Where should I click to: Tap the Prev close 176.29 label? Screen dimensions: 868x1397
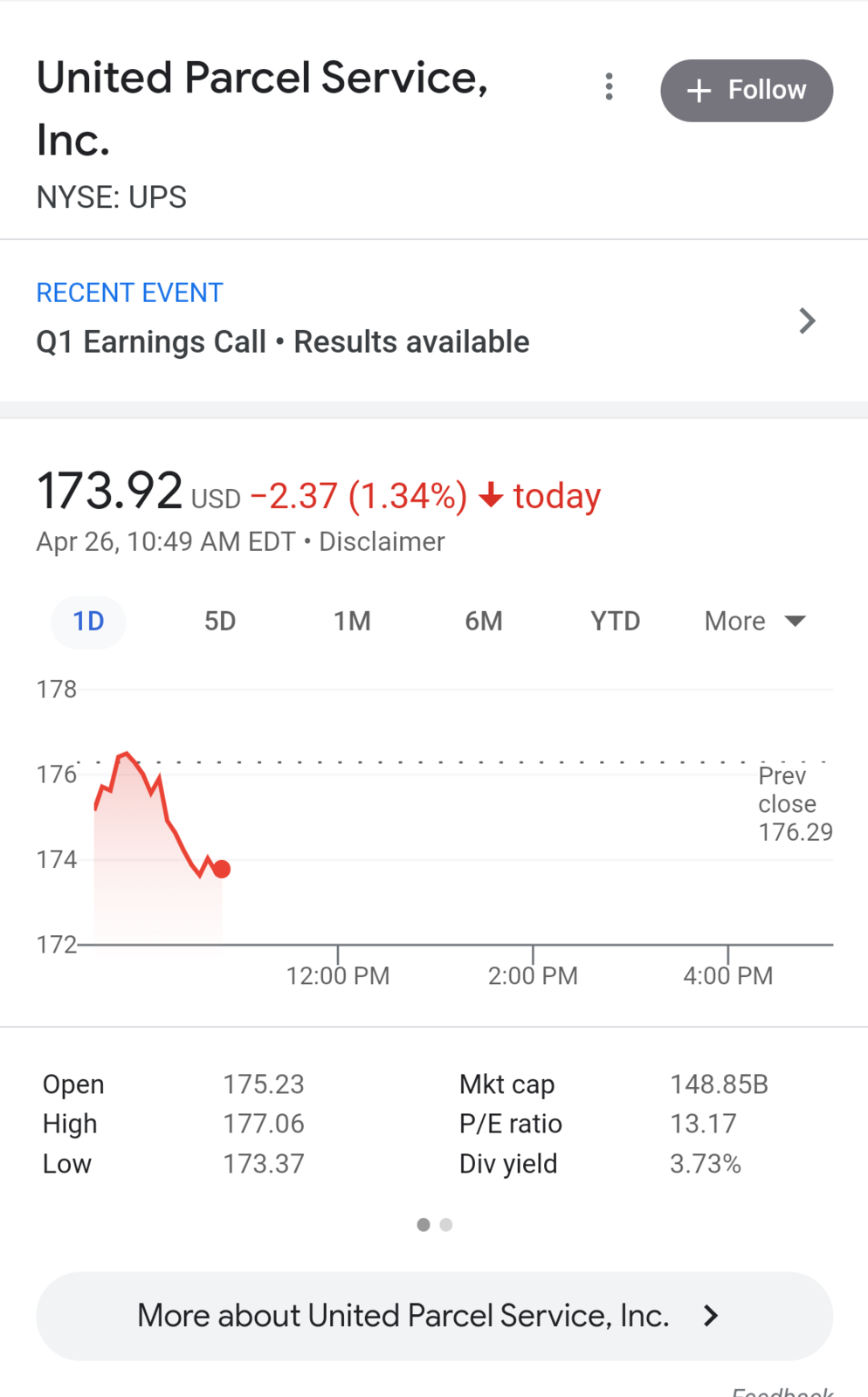[795, 803]
